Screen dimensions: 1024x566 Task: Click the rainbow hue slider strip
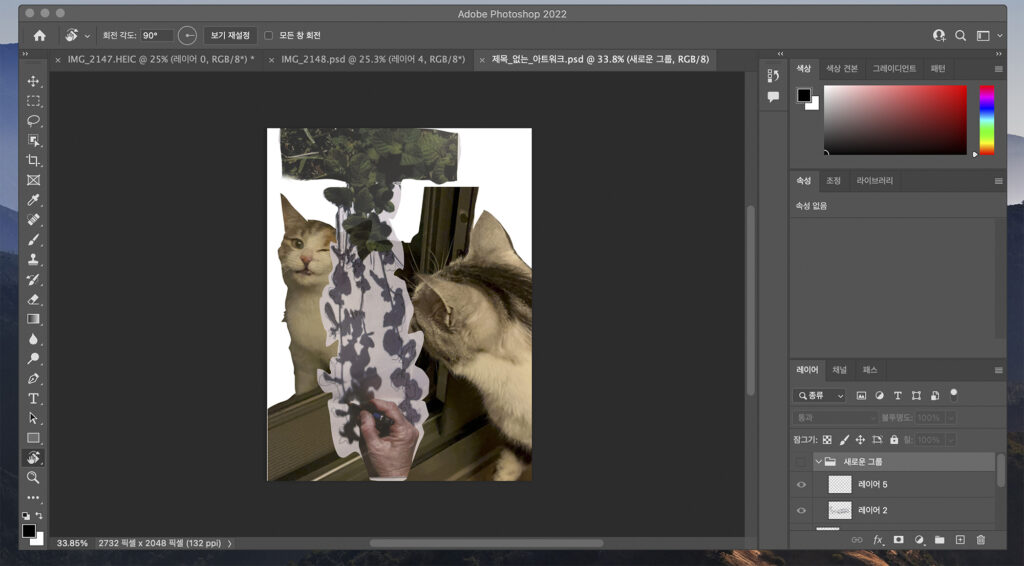[986, 120]
